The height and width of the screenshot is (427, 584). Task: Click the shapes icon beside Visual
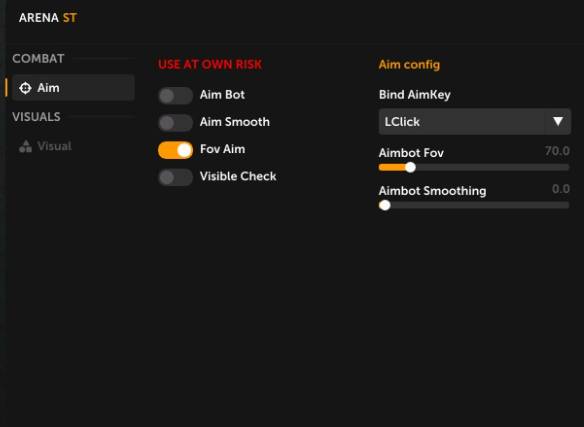[25, 146]
